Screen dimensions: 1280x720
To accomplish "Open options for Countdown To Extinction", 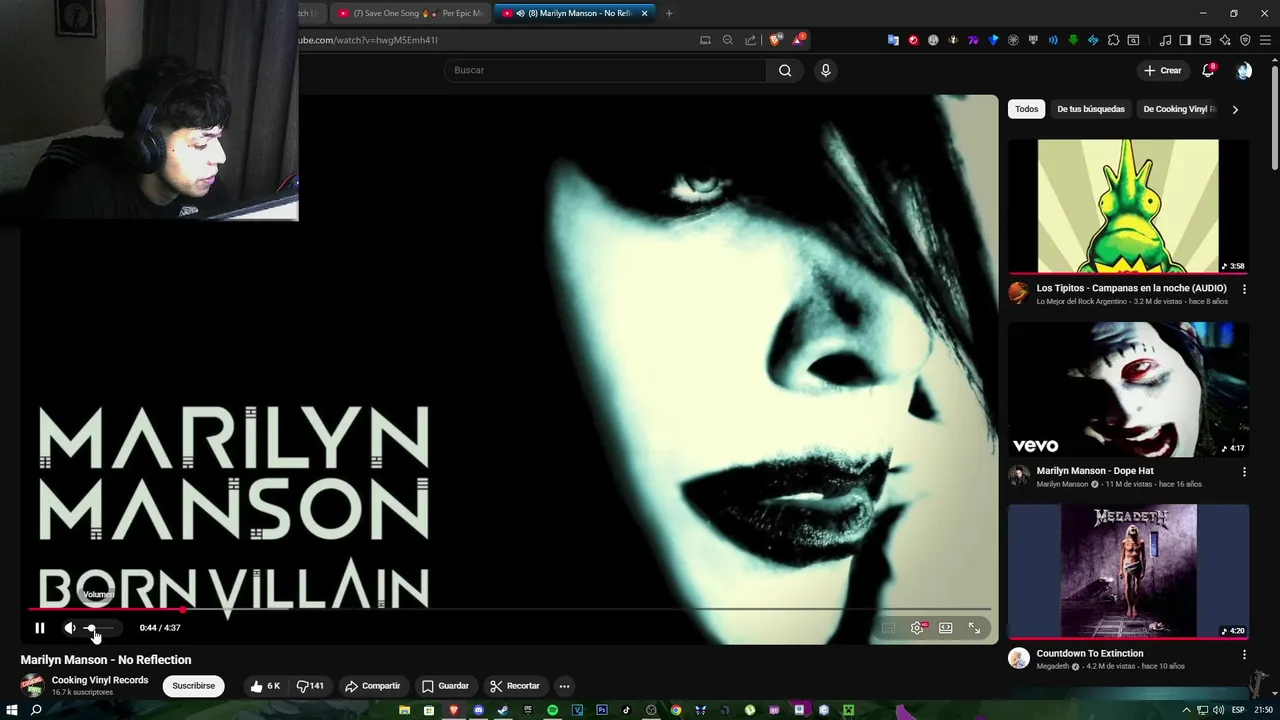I will tap(1244, 654).
